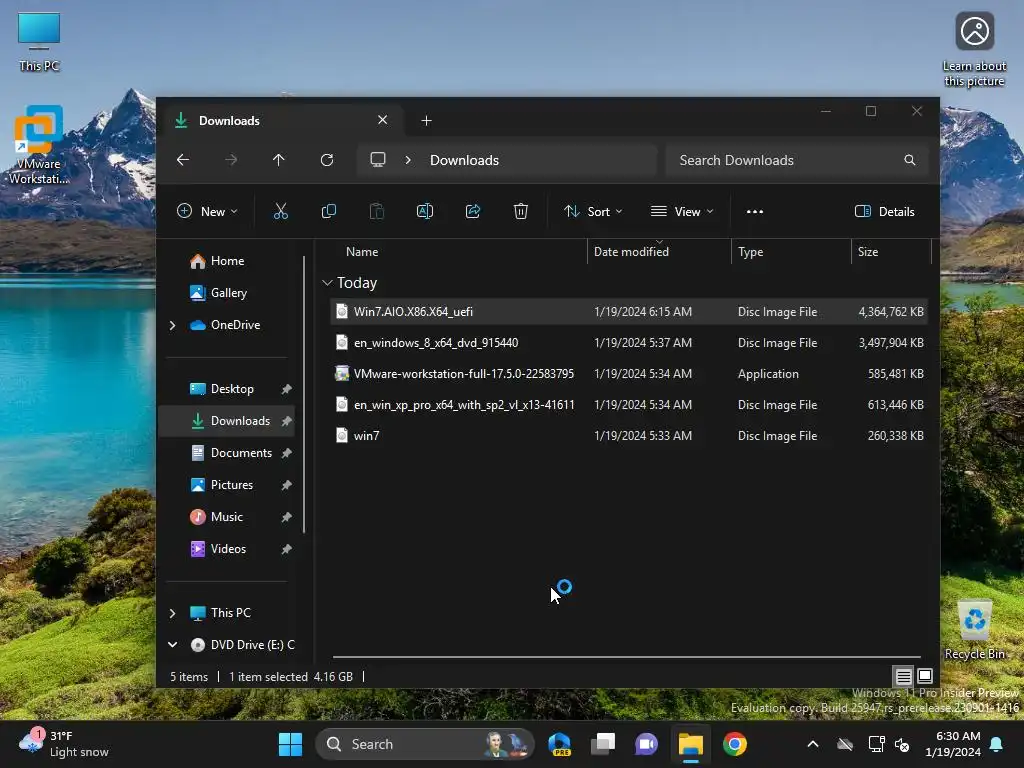Viewport: 1024px width, 768px height.
Task: Select the win7 disc image file
Action: click(629, 436)
